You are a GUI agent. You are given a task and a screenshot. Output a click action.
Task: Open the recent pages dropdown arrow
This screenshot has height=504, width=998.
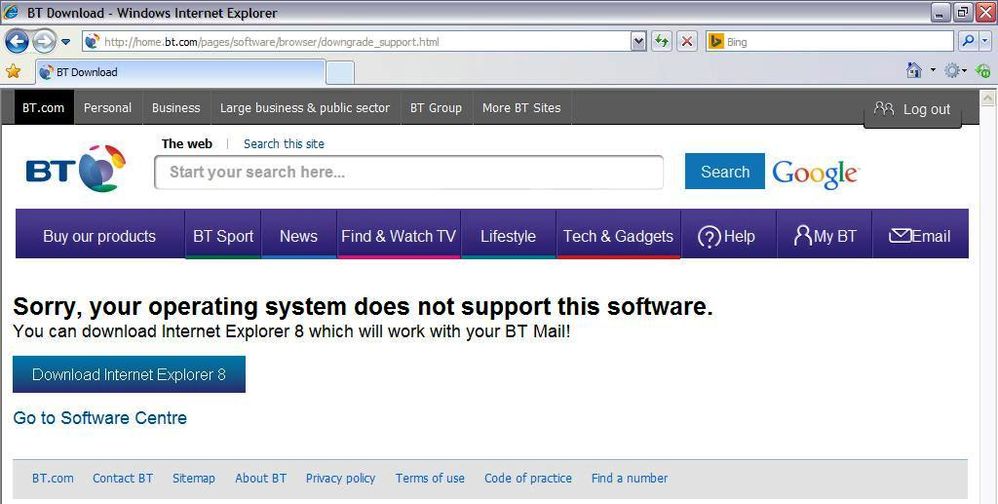pos(66,43)
